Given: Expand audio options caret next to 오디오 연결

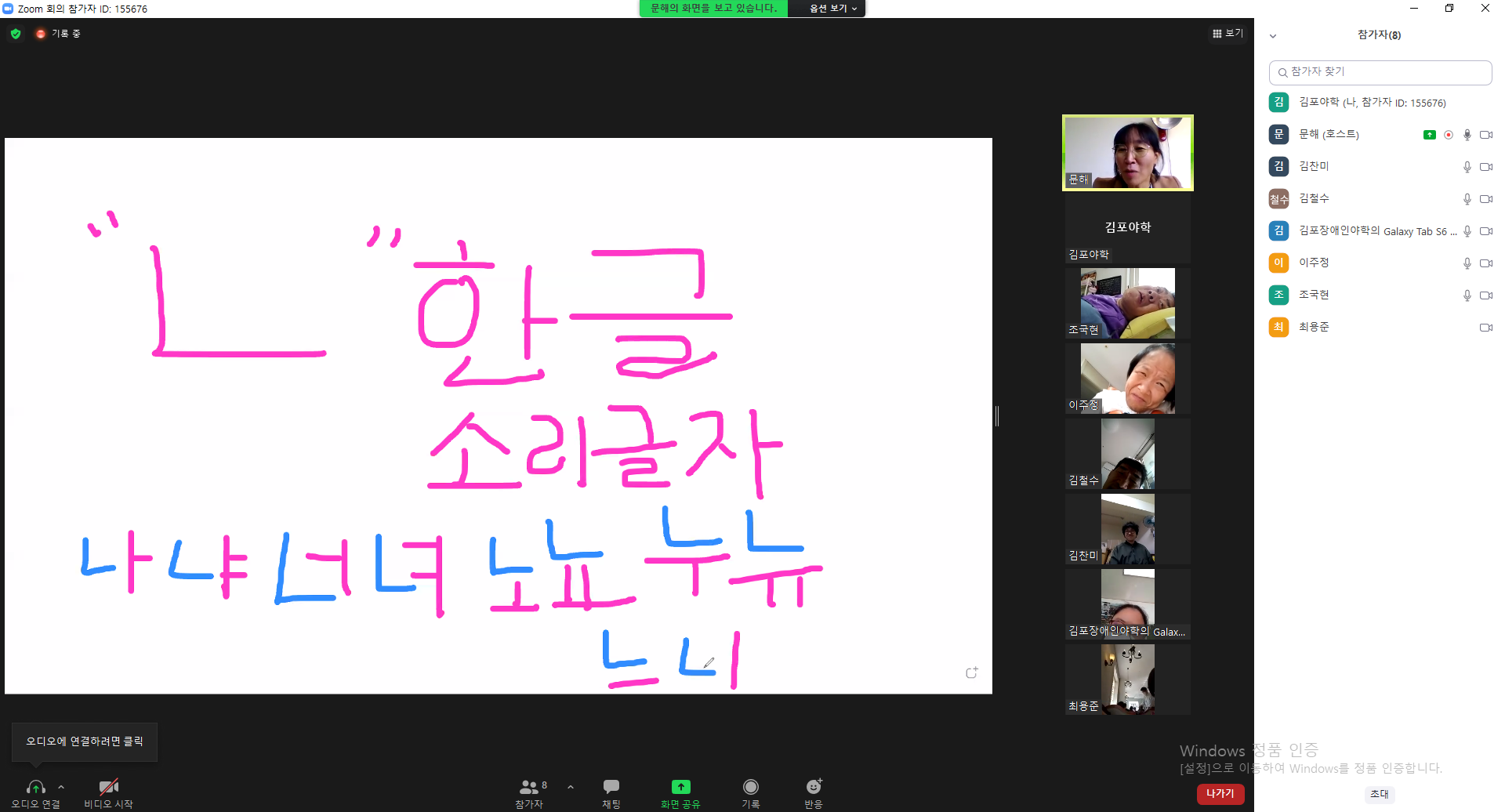Looking at the screenshot, I should pos(61,787).
